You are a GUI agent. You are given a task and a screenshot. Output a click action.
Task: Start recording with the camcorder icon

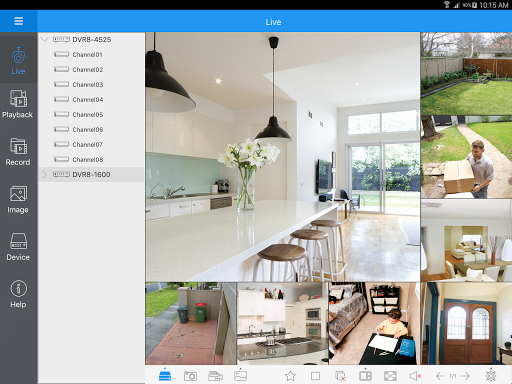(215, 376)
